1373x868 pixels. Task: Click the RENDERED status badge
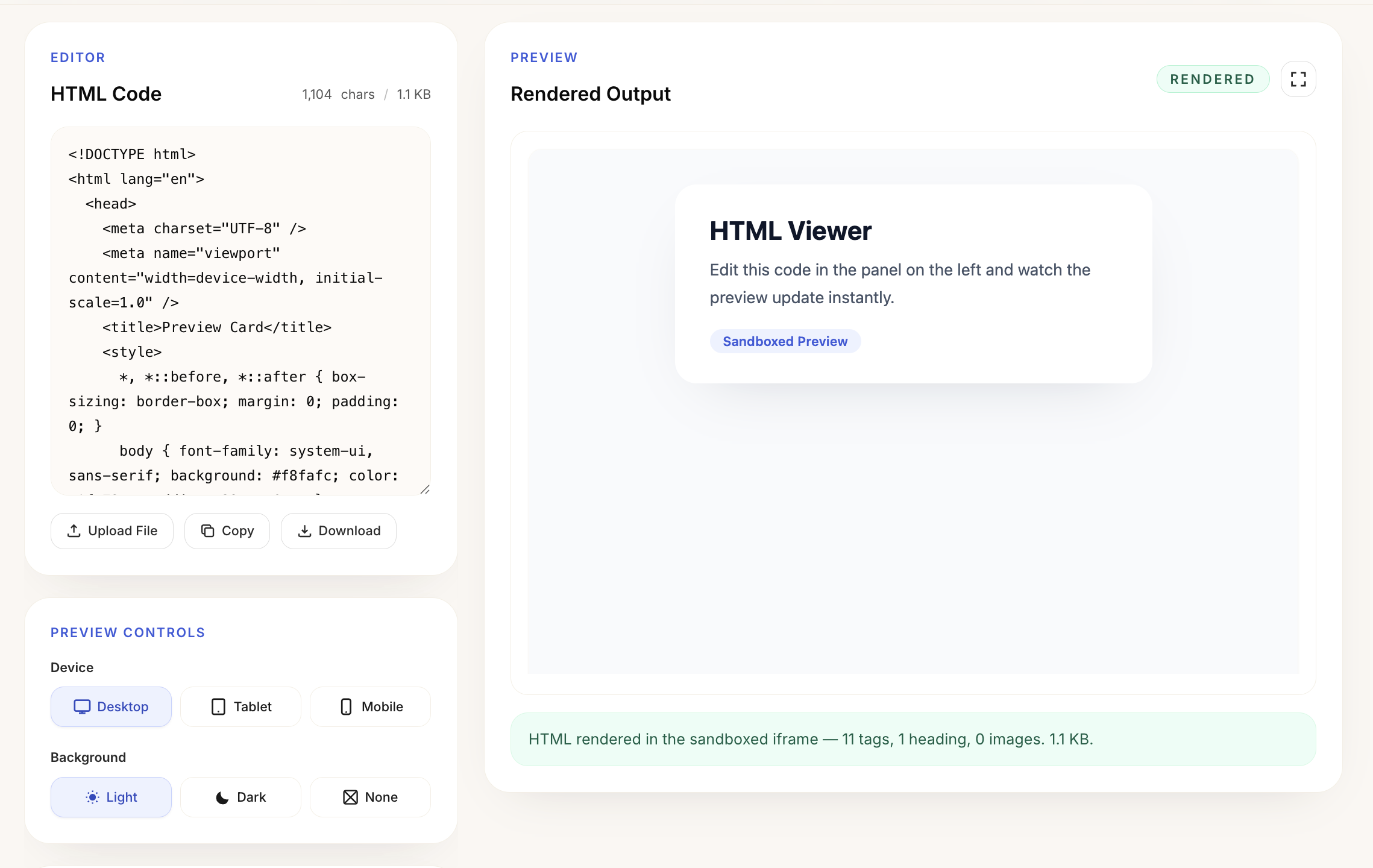(1213, 79)
